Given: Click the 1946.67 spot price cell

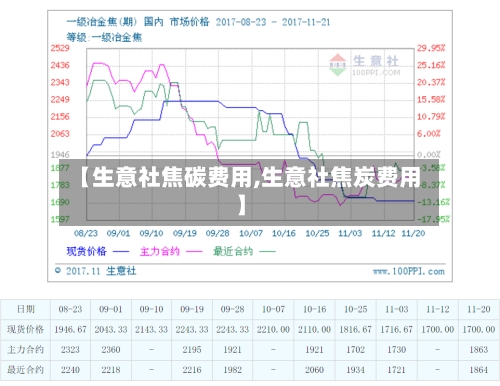Looking at the screenshot, I should pyautogui.click(x=70, y=329).
